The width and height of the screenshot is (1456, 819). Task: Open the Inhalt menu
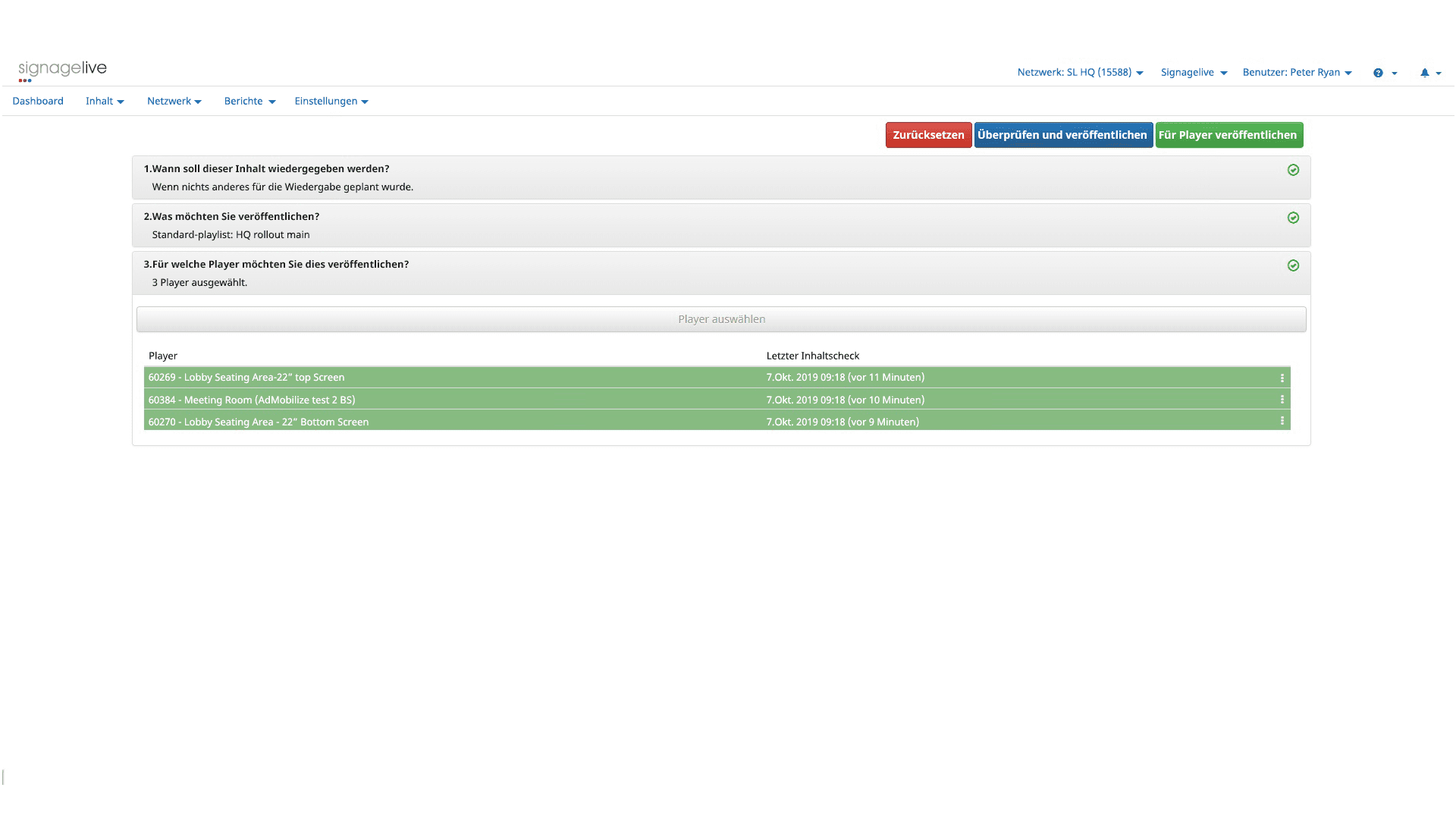tap(104, 101)
